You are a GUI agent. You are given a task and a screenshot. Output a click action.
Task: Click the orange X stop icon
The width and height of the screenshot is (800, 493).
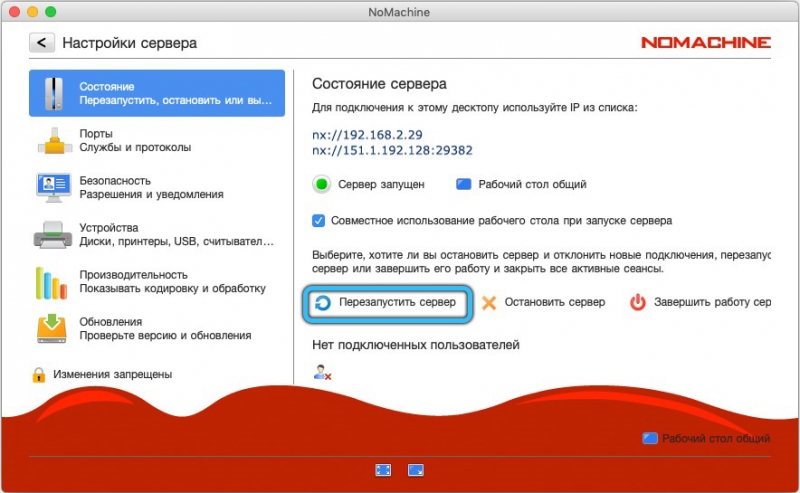pos(489,303)
